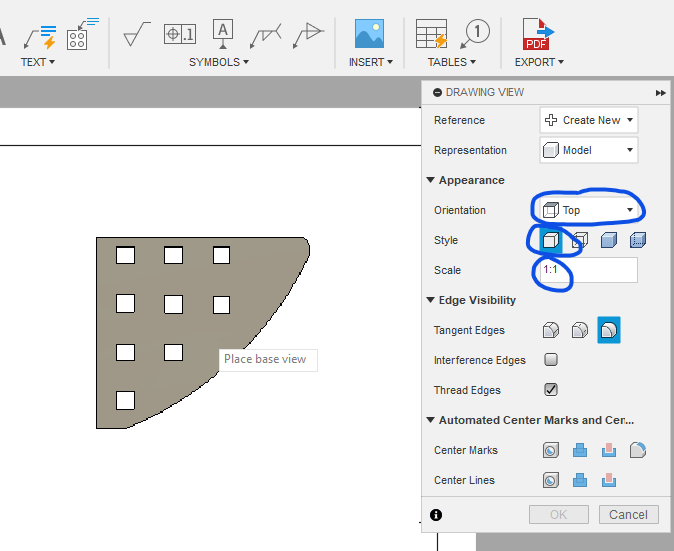Open the INSERT menu
This screenshot has width=674, height=551.
[371, 62]
